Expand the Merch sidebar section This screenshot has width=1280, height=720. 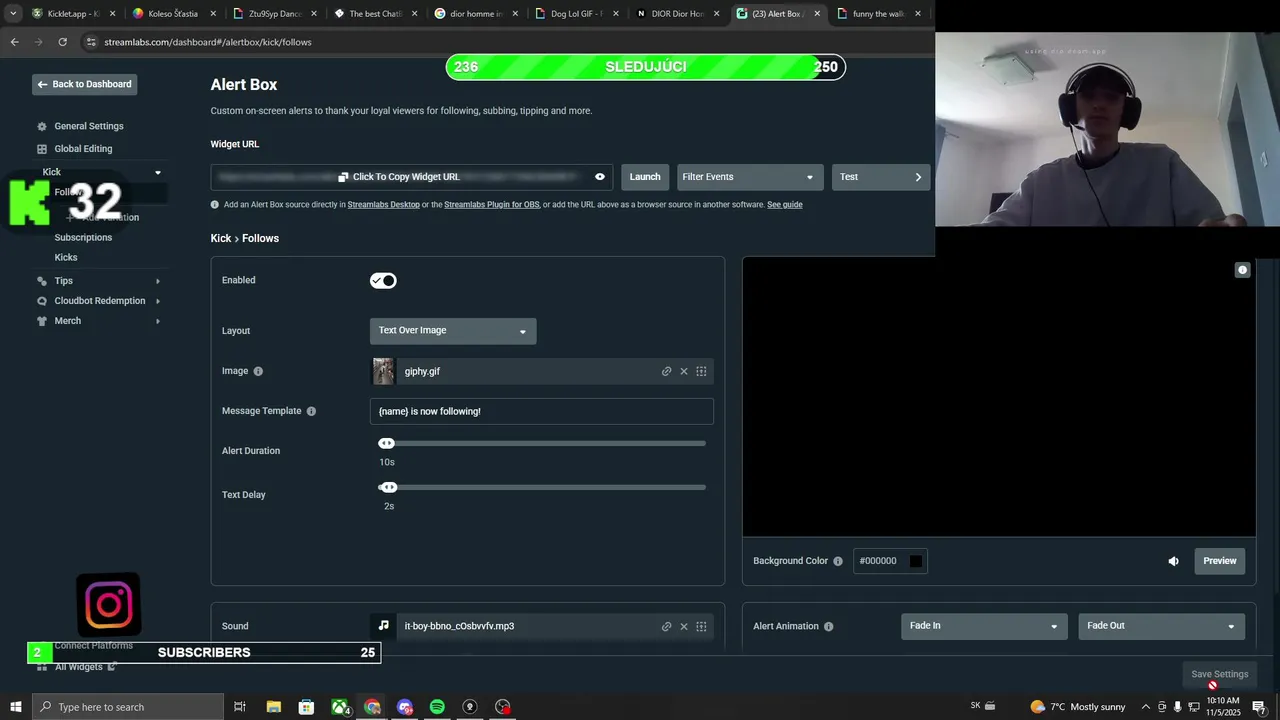point(157,321)
